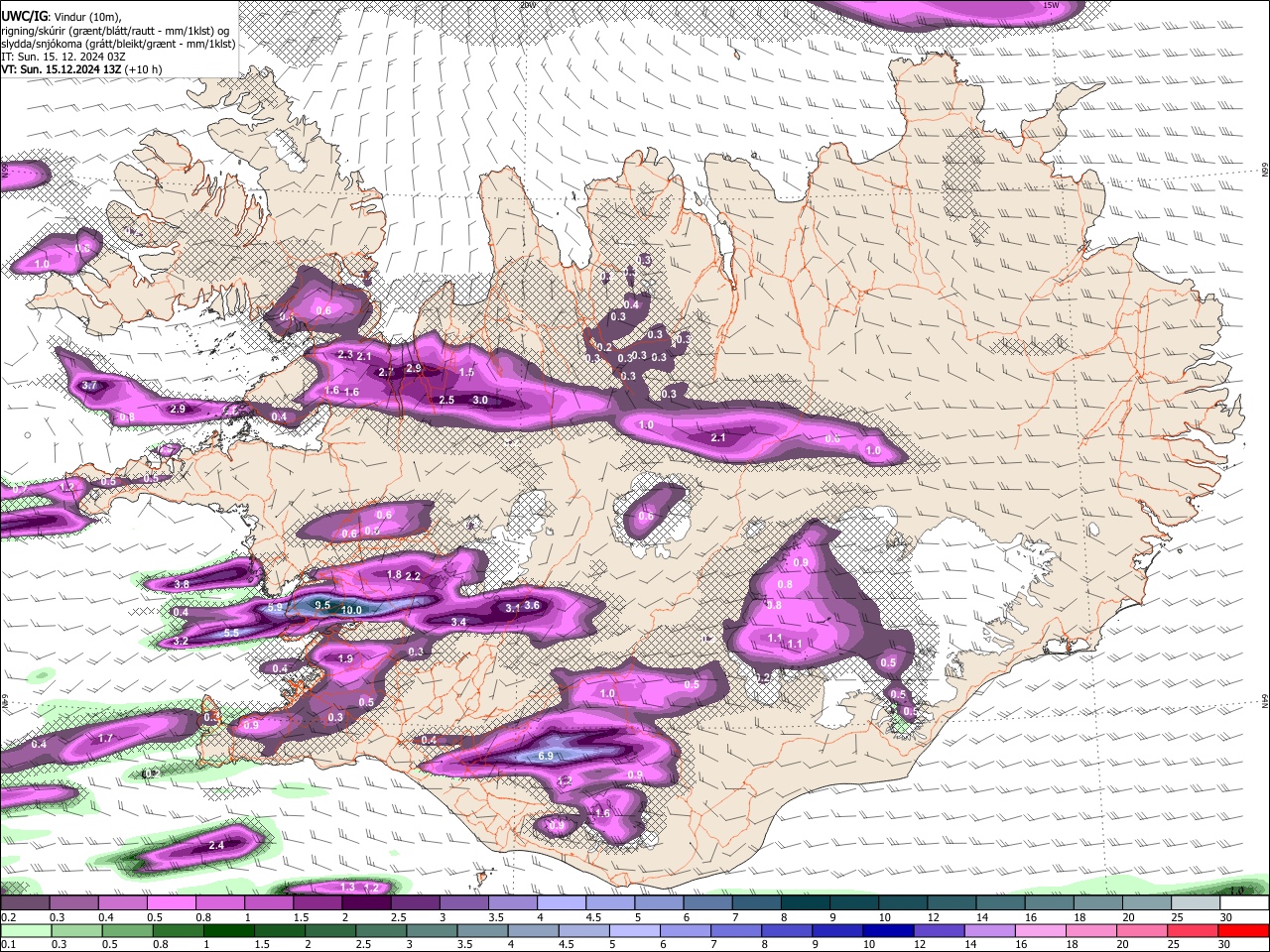Image resolution: width=1270 pixels, height=952 pixels.
Task: Click the lower-row swatch between 1 and 1.5
Action: point(230,931)
